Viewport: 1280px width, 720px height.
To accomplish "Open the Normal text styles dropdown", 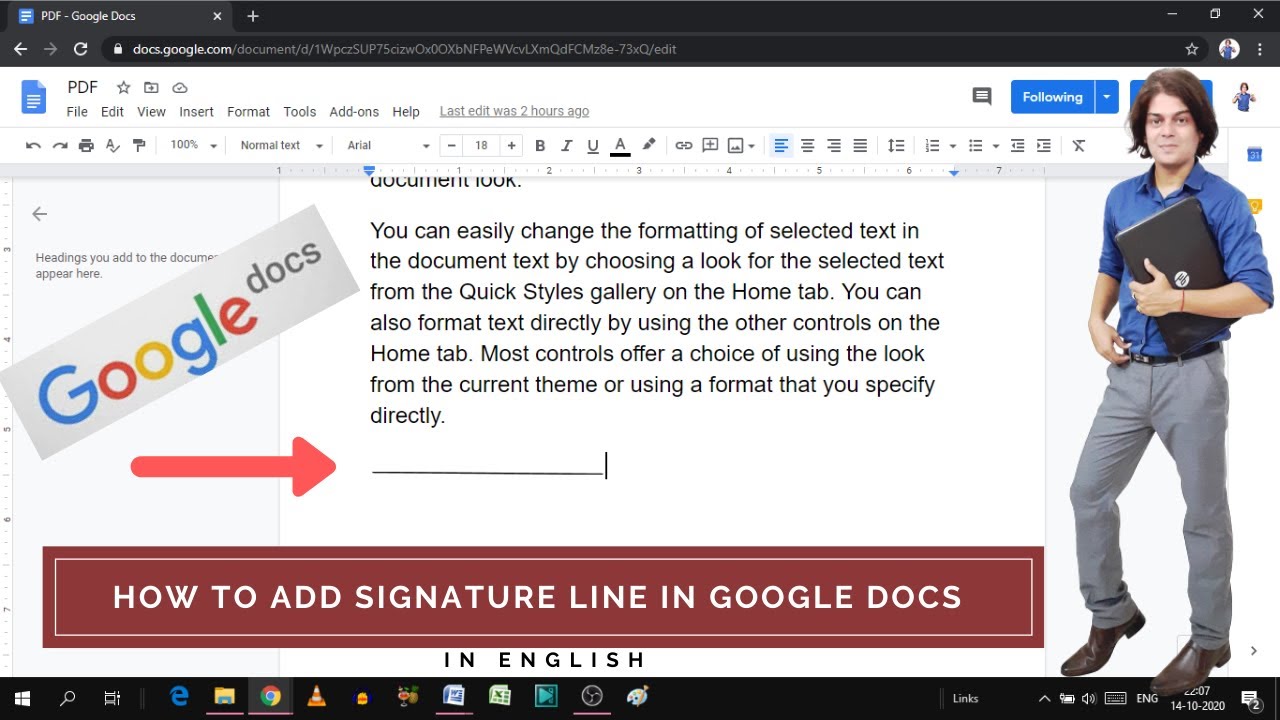I will [281, 146].
